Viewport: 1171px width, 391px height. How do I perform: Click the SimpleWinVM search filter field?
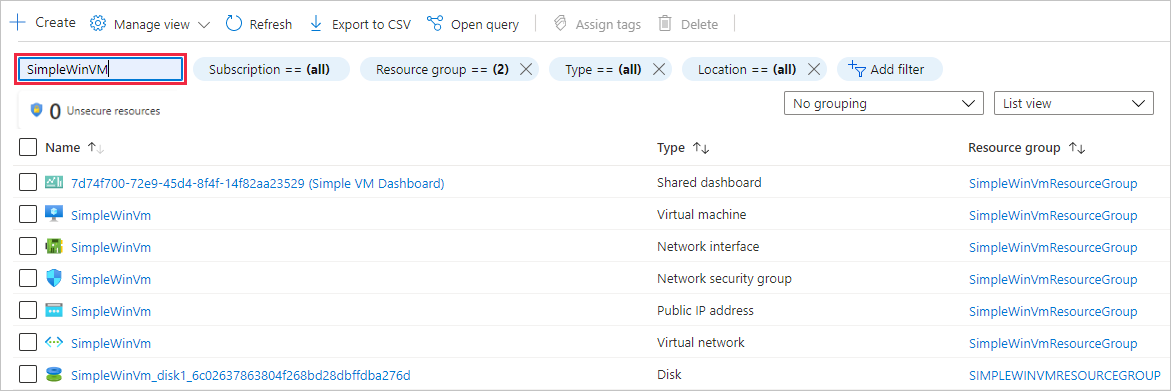tap(99, 69)
